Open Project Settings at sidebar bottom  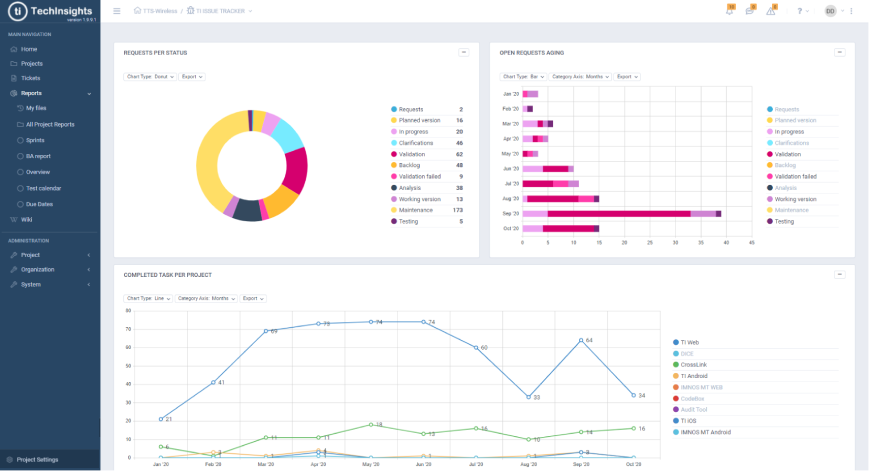coord(37,460)
